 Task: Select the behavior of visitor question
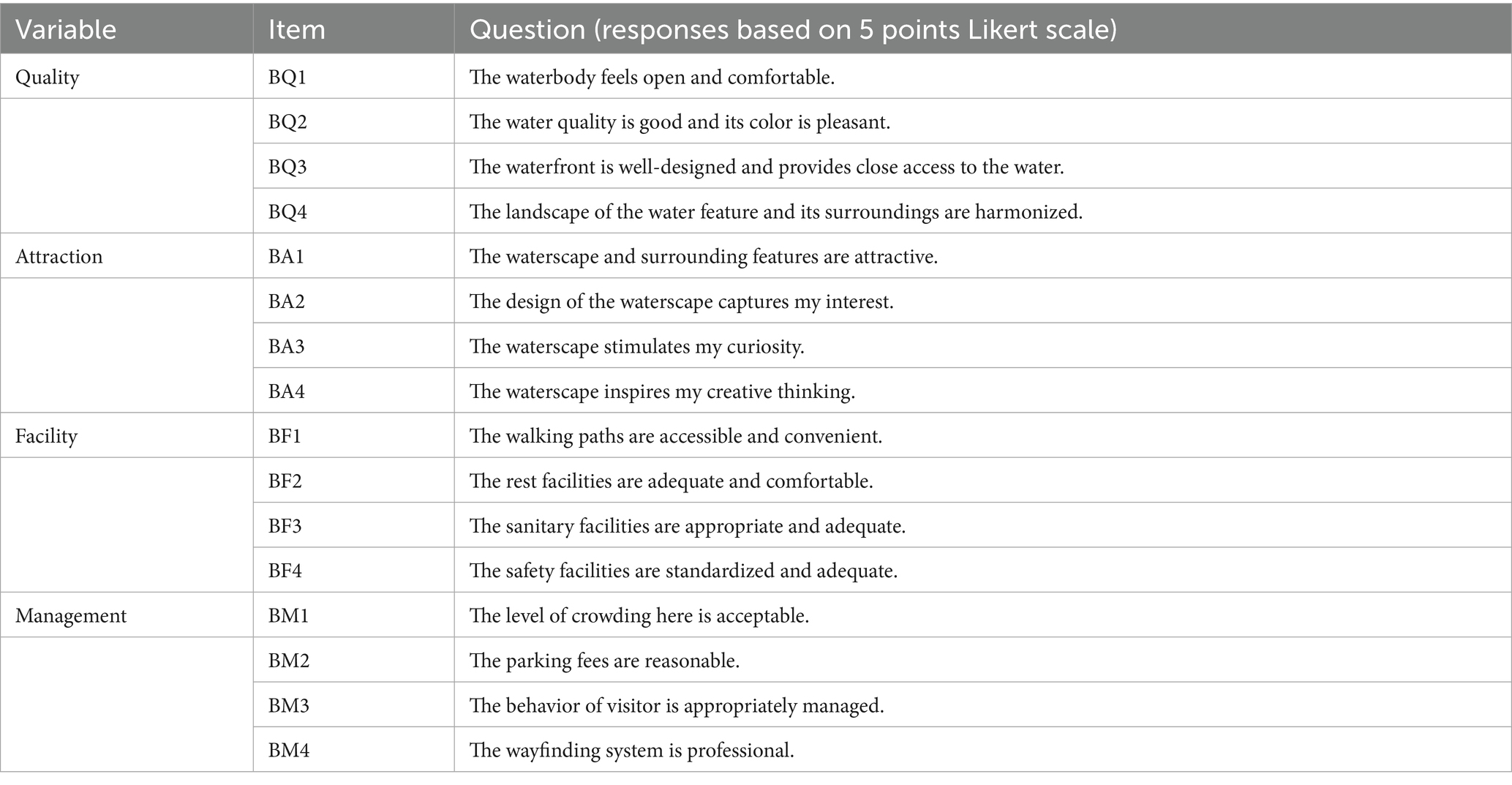tap(677, 706)
